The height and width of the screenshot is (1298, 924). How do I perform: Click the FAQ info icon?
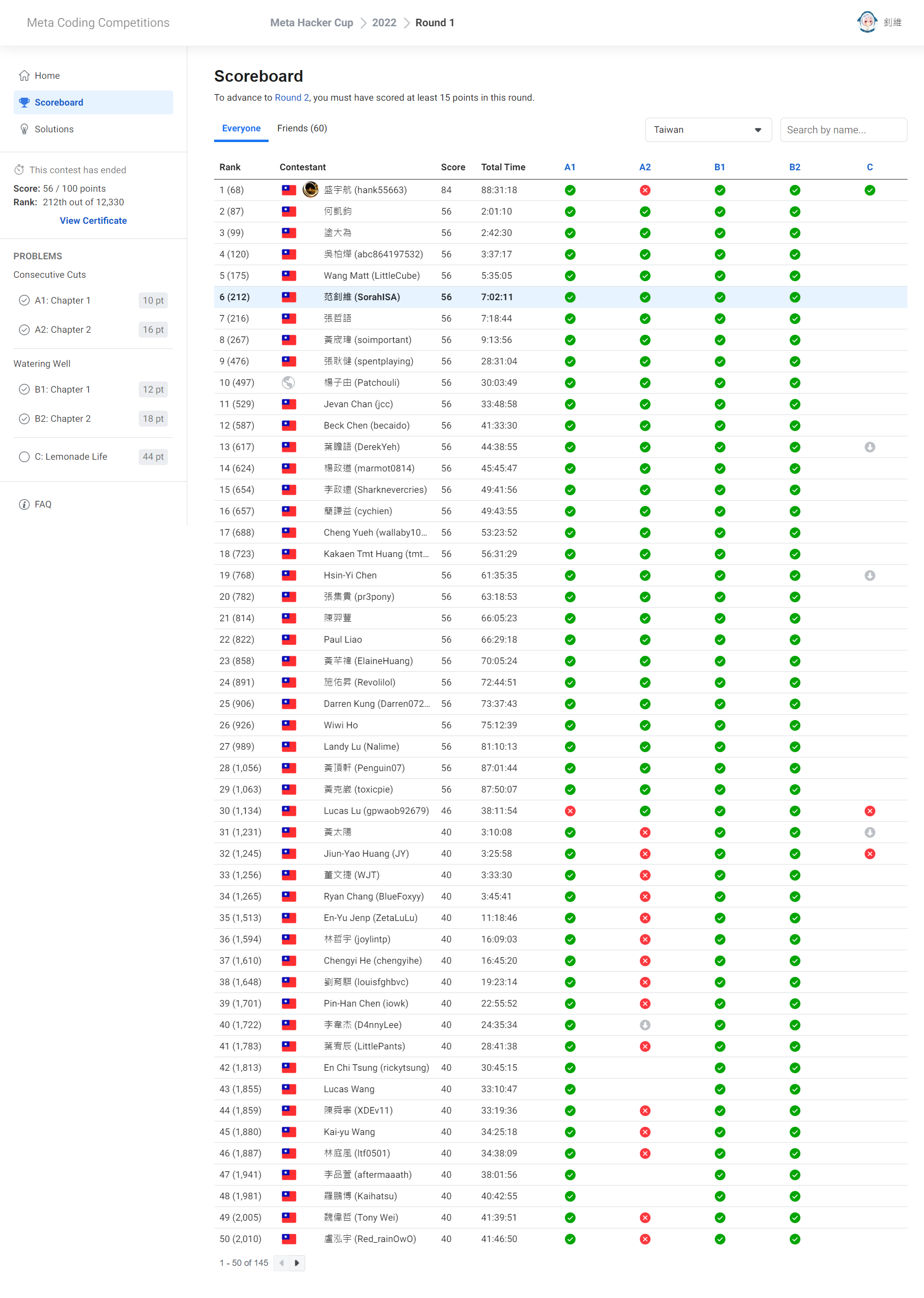(x=24, y=505)
